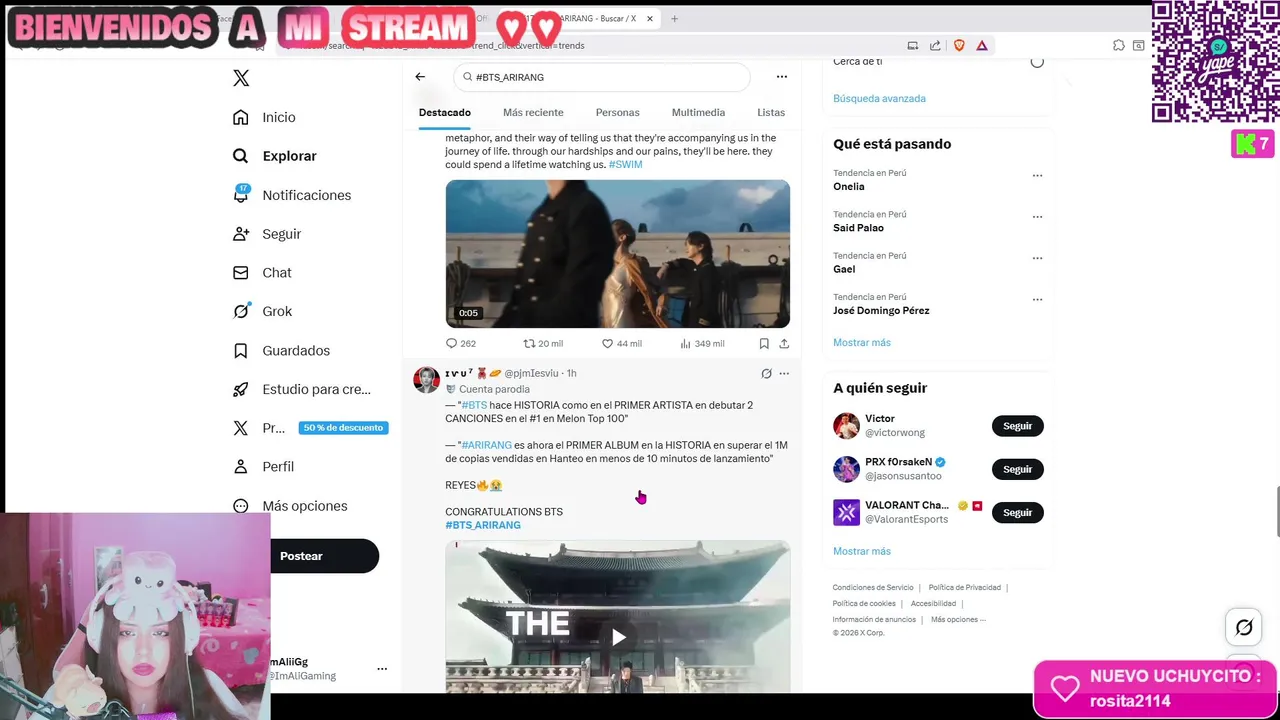Screen dimensions: 1280x720
Task: Open Inicio home icon
Action: coord(240,117)
